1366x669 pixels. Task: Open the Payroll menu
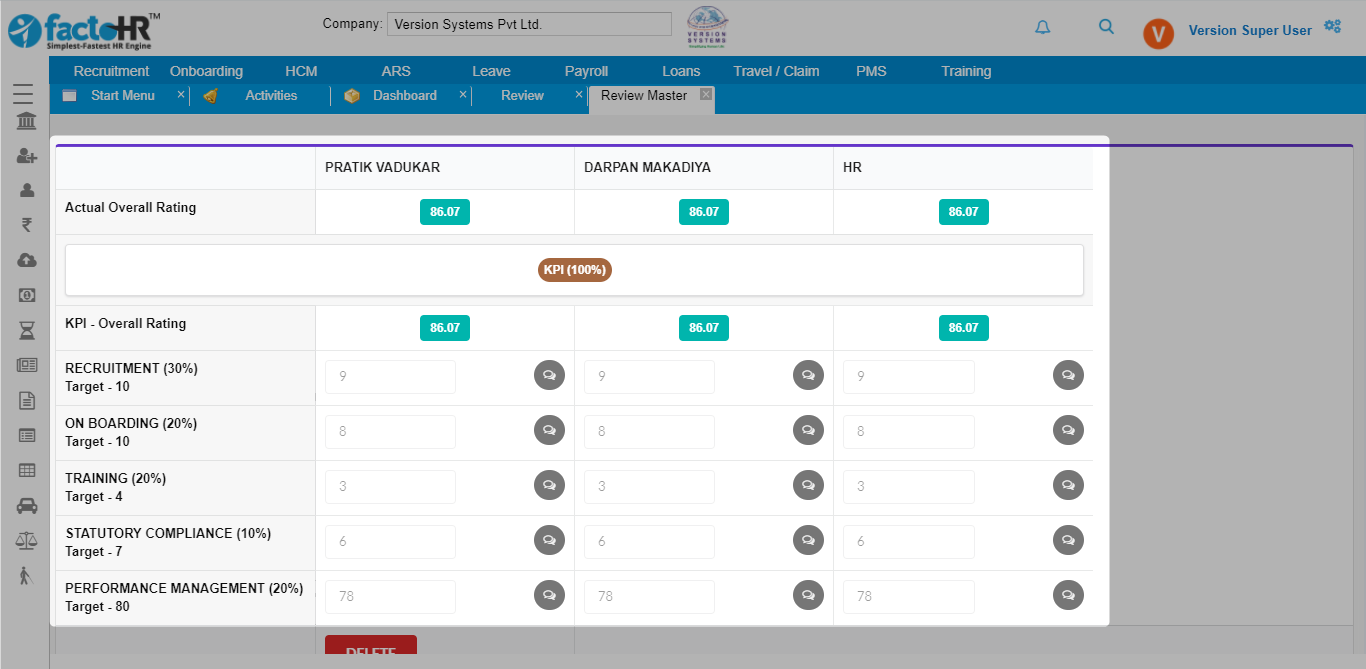coord(586,71)
